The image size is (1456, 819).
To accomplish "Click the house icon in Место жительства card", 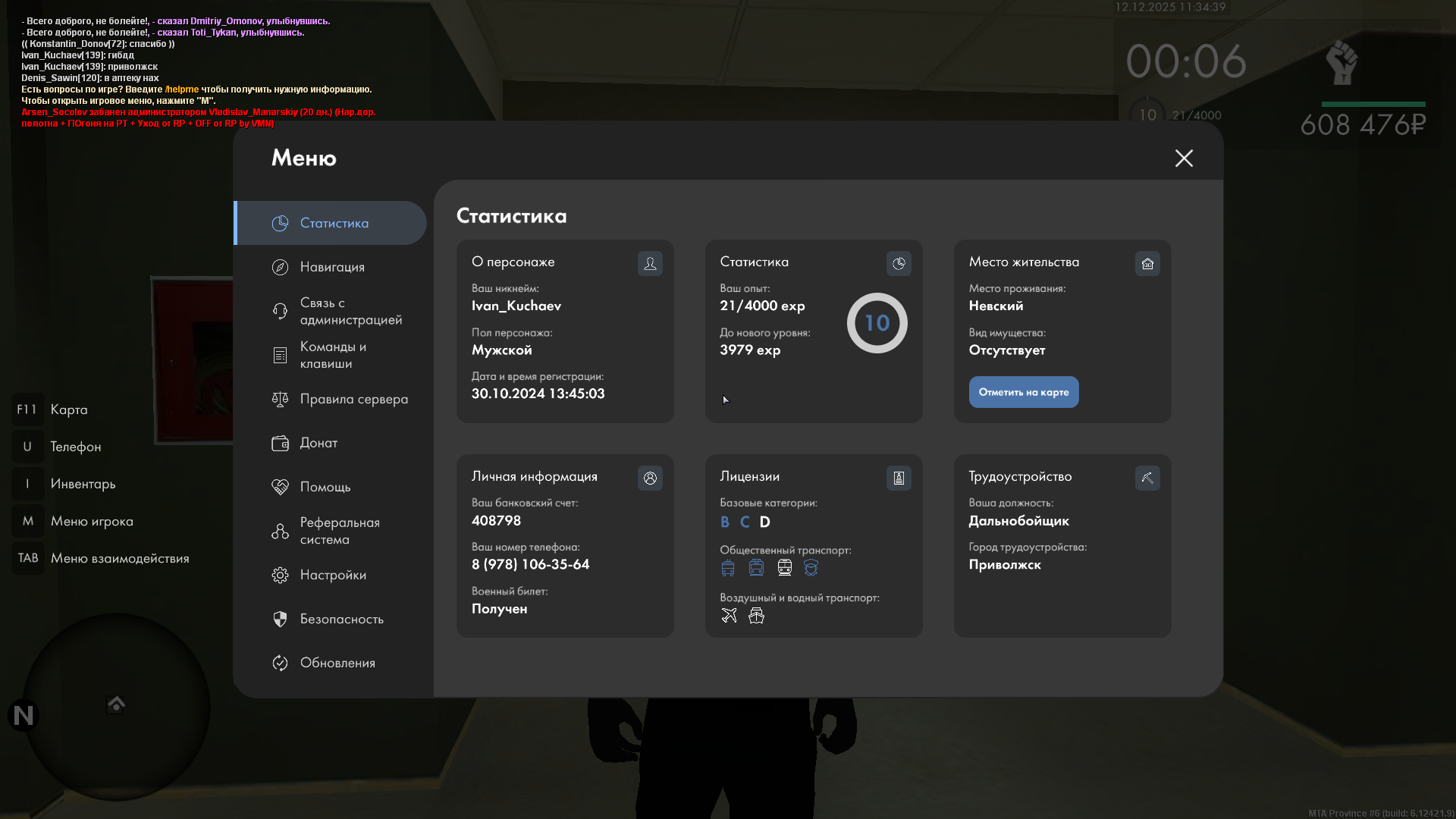I will pyautogui.click(x=1147, y=263).
